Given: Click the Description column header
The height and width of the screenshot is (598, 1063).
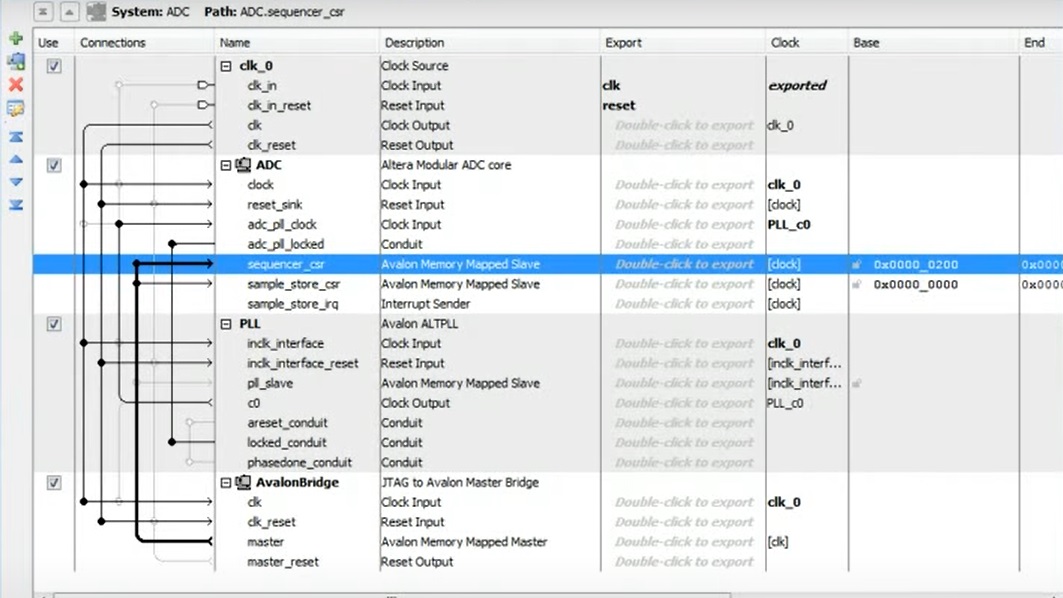Looking at the screenshot, I should point(414,43).
